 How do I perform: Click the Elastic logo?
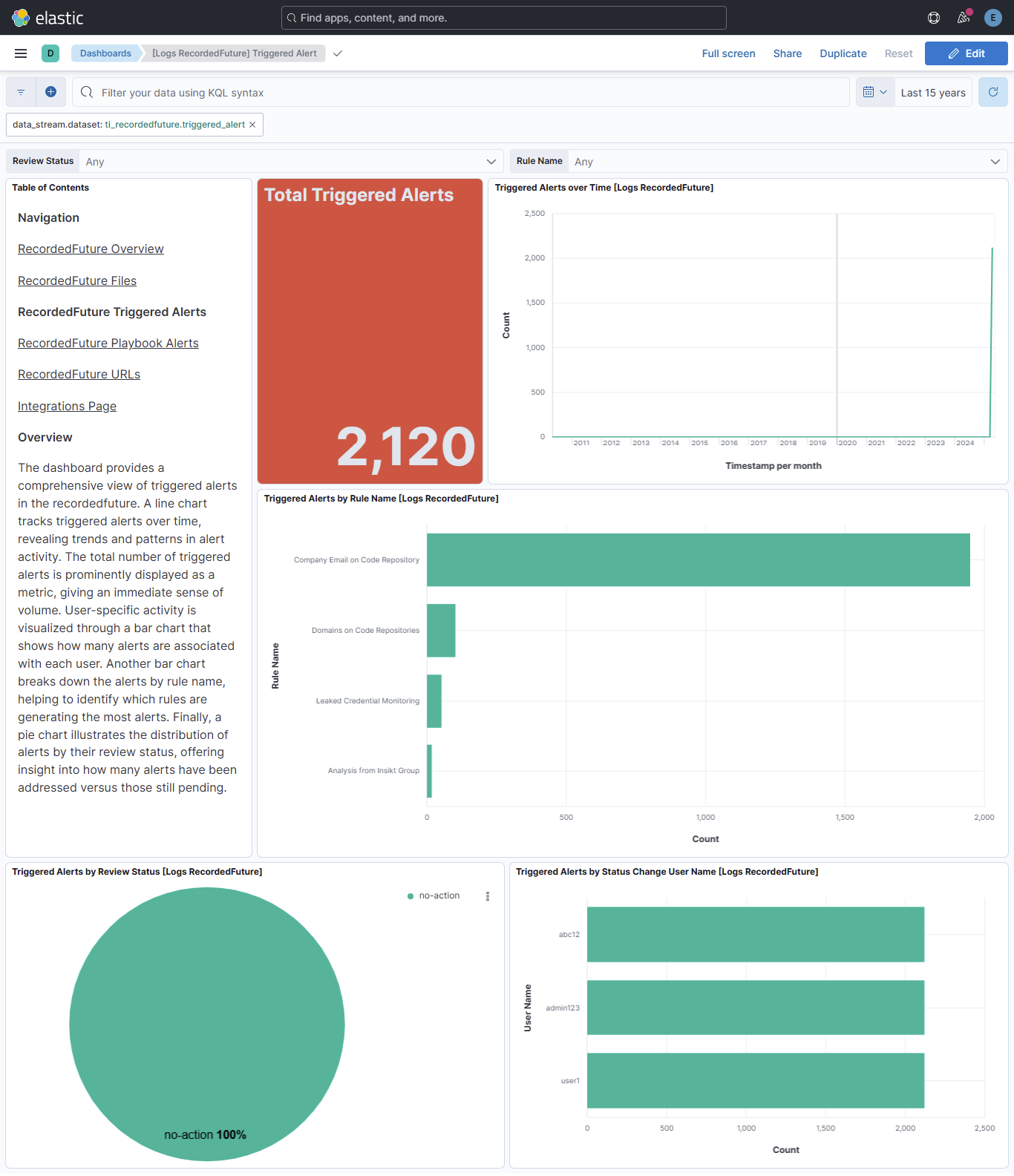pyautogui.click(x=48, y=18)
